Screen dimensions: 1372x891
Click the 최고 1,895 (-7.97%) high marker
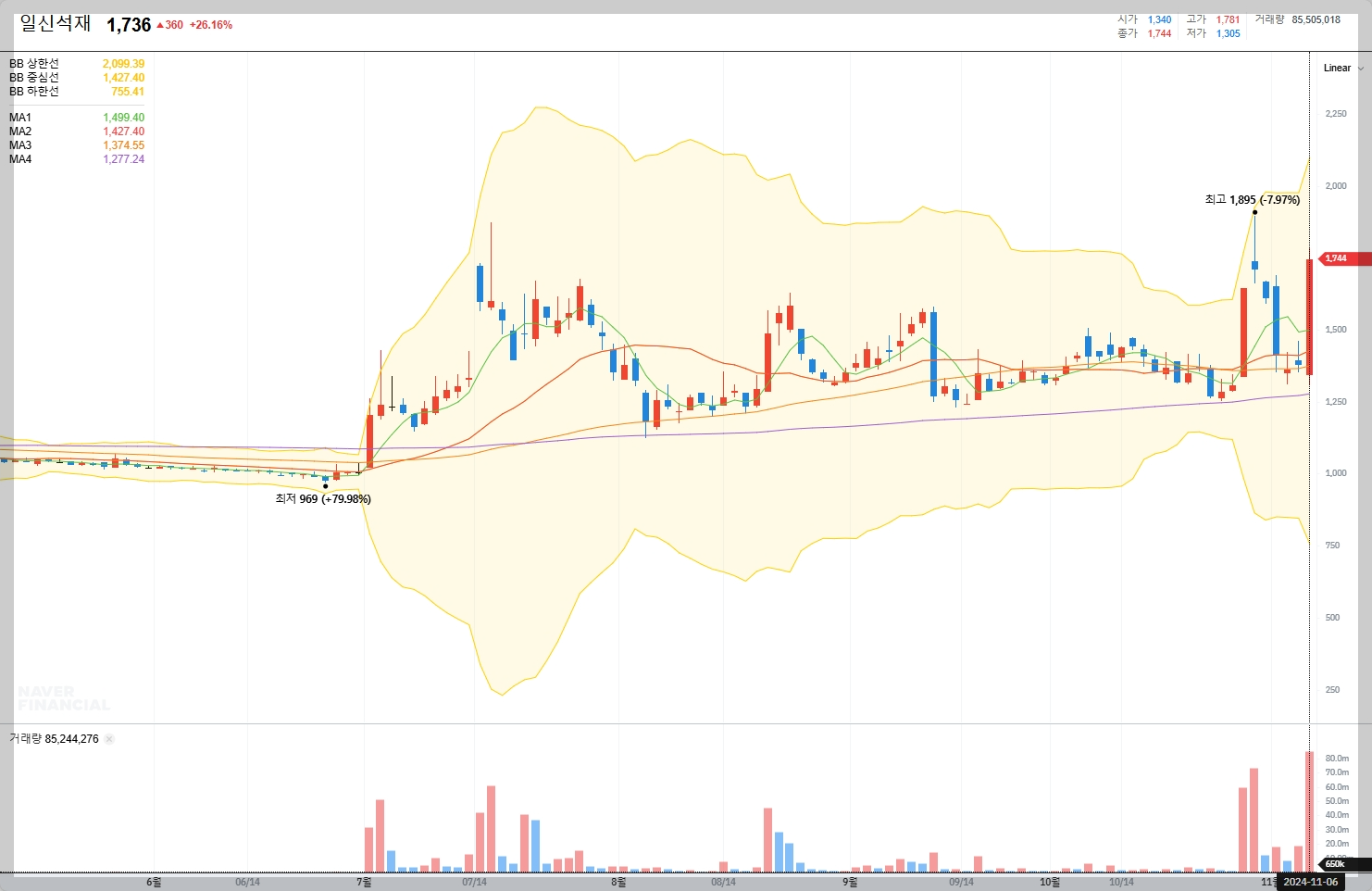1252,199
